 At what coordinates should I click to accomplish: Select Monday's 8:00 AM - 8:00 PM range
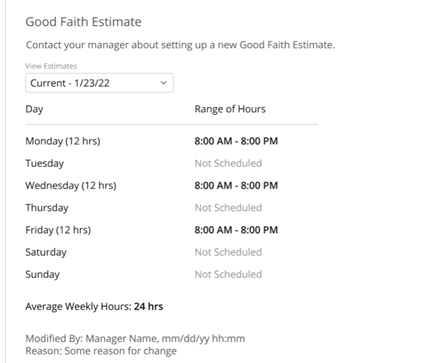click(236, 141)
